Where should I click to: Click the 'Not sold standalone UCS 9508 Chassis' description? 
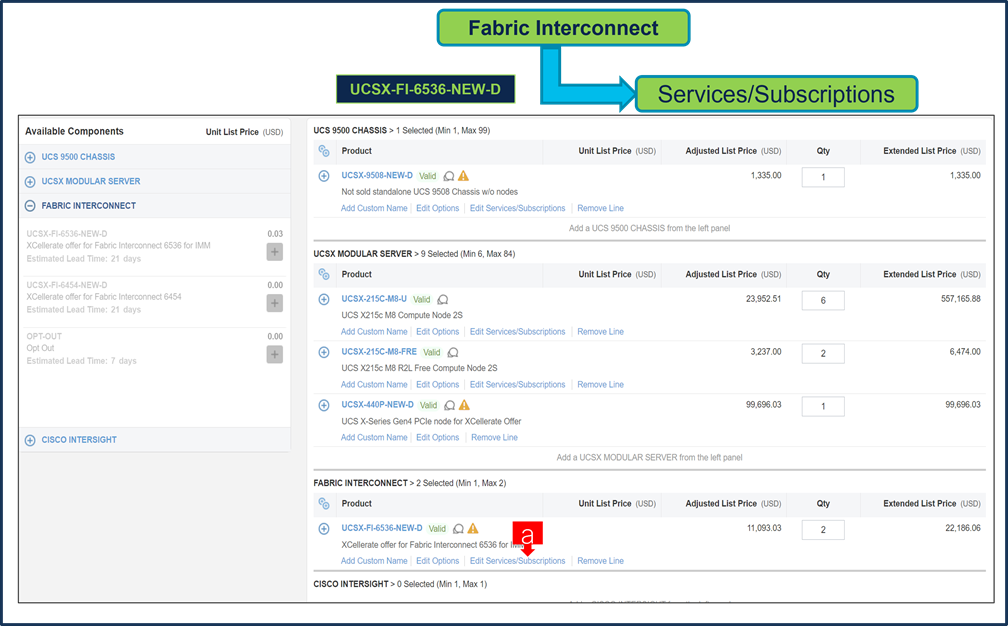click(429, 192)
